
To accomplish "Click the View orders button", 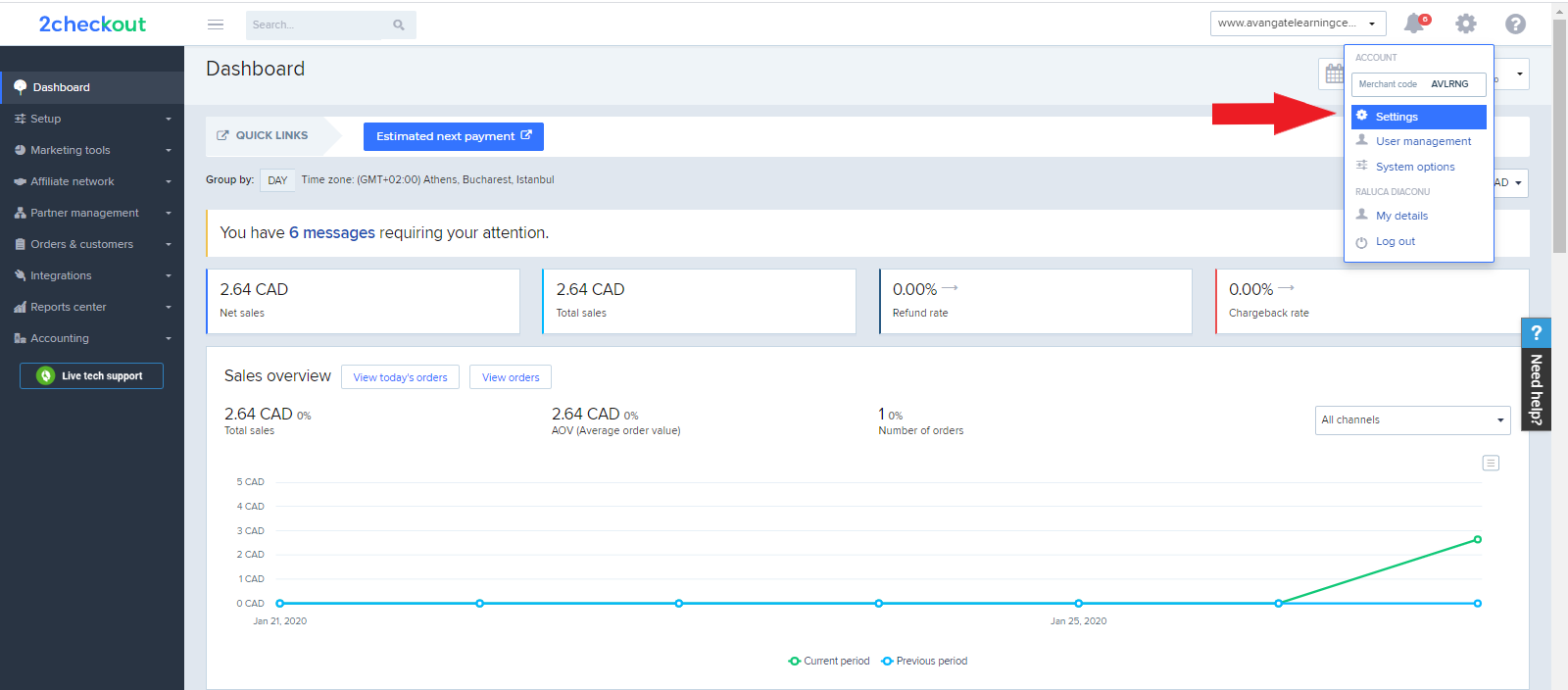I will (x=511, y=377).
